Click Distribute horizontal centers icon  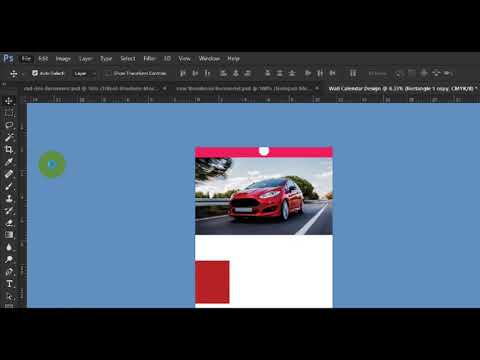click(320, 73)
